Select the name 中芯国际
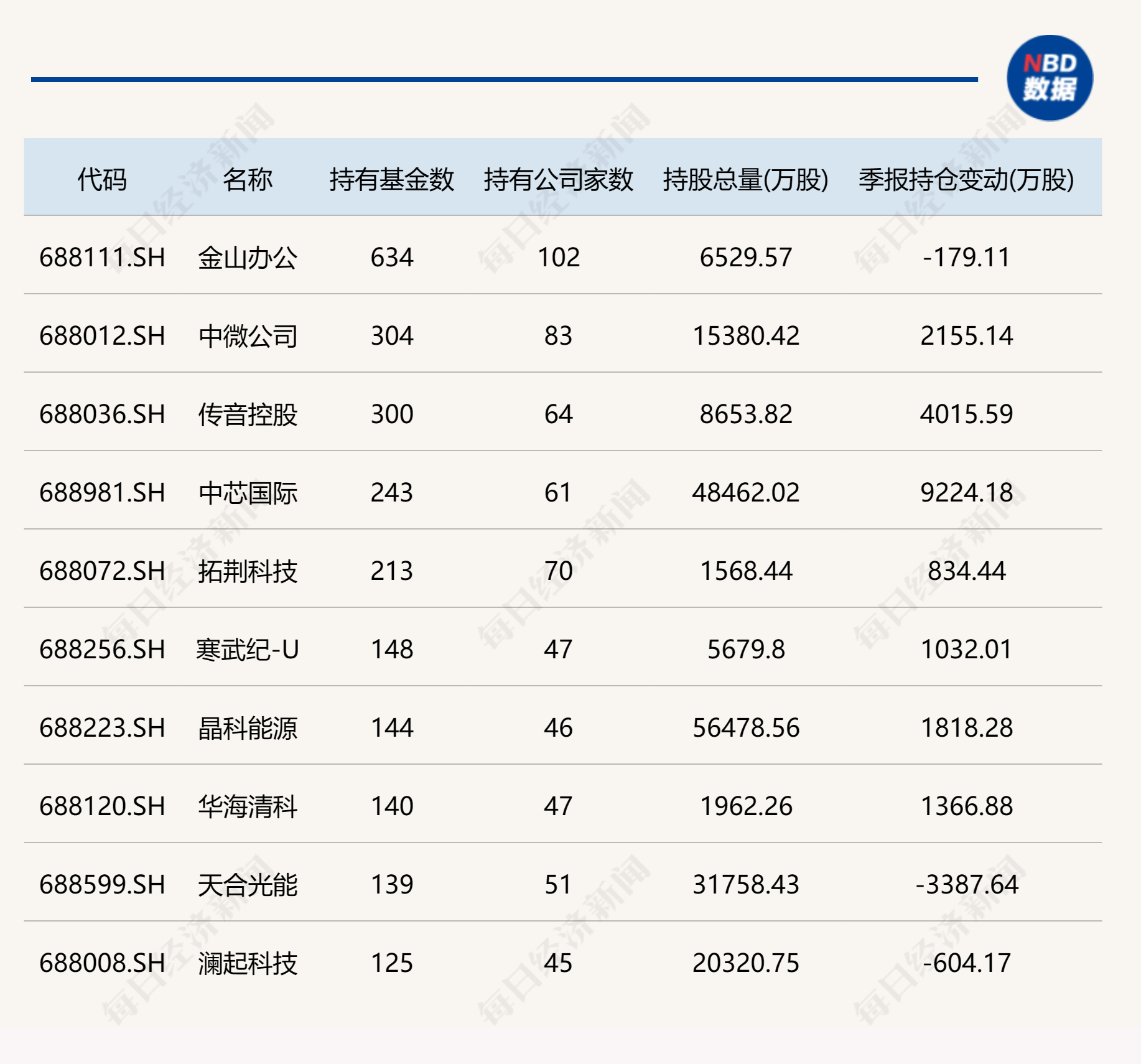The height and width of the screenshot is (1064, 1141). point(248,493)
